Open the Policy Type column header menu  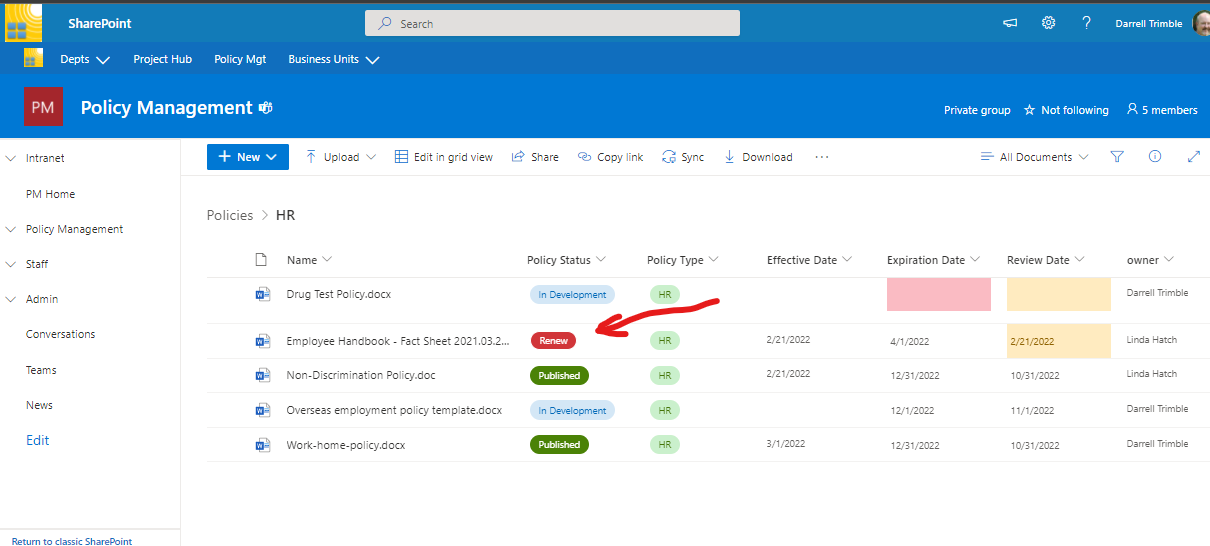pos(683,260)
